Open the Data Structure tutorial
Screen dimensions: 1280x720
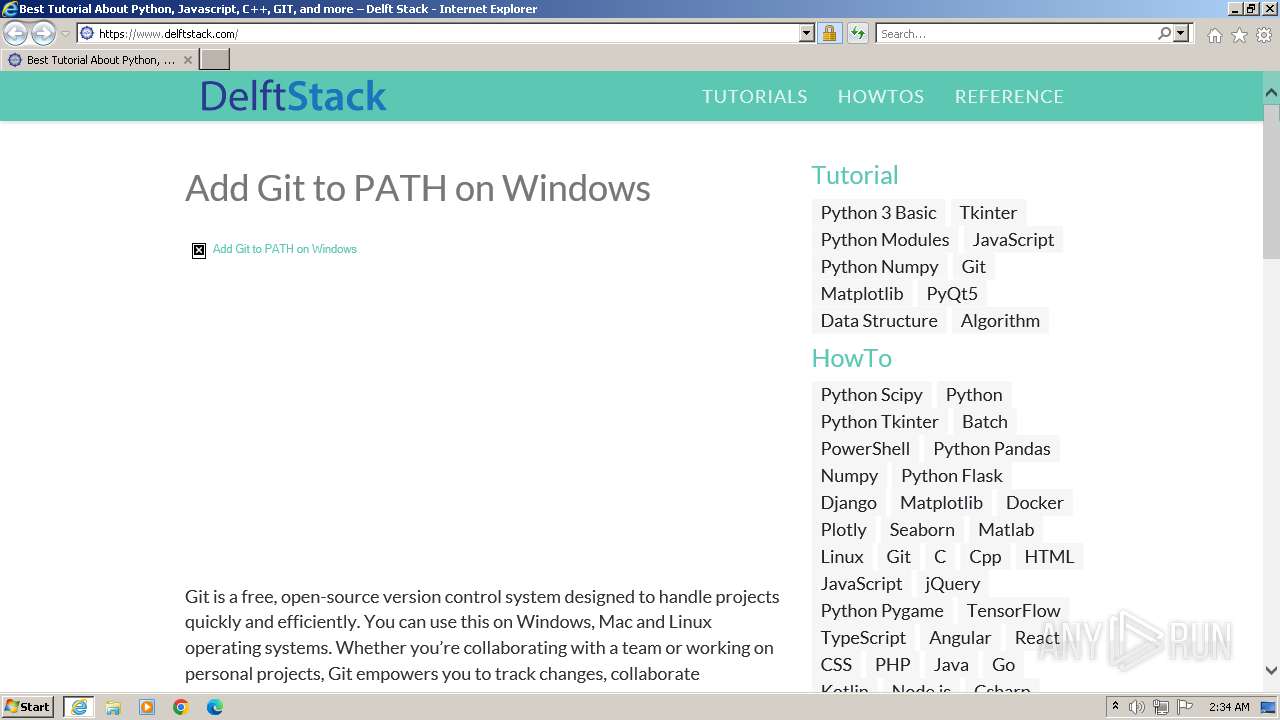[879, 320]
